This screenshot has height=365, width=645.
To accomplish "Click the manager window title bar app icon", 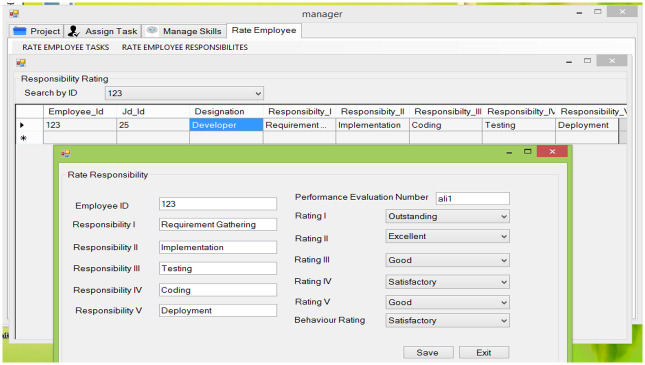I will pos(14,14).
